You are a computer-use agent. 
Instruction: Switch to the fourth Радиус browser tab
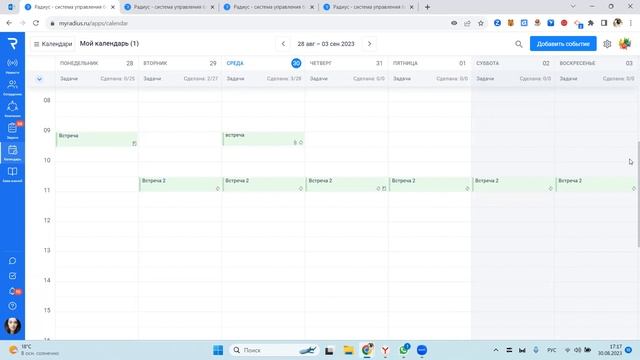[x=368, y=7]
